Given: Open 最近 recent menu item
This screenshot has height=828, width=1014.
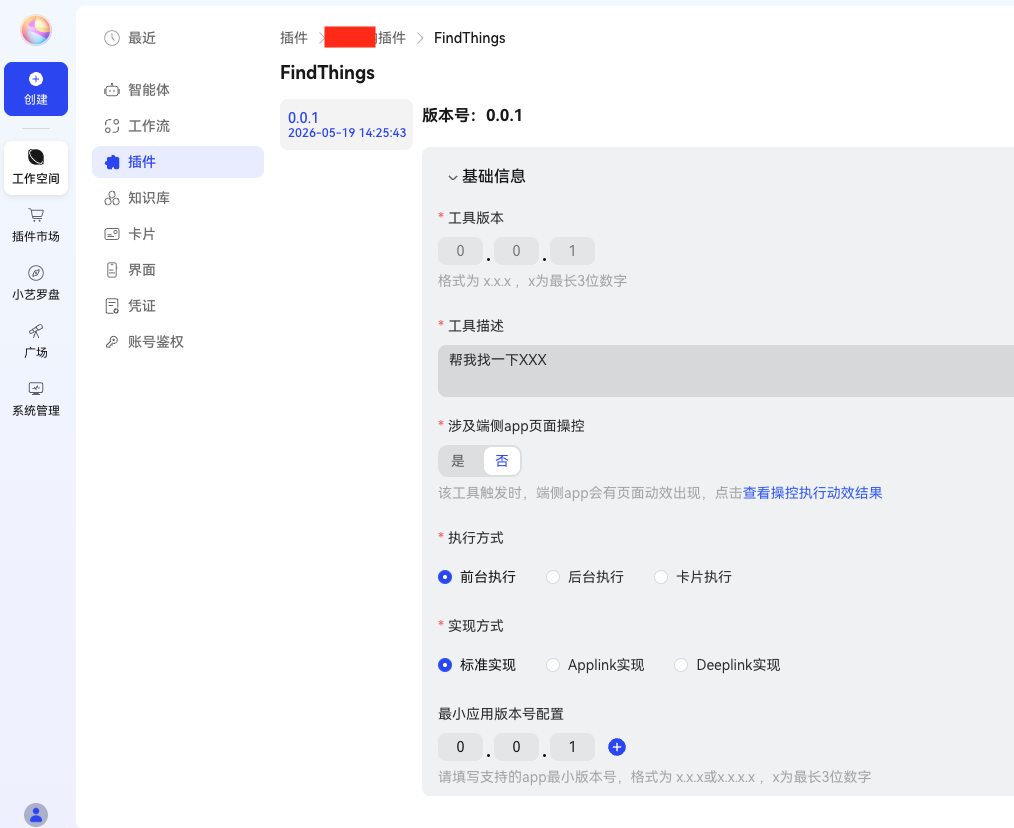Looking at the screenshot, I should coord(178,38).
